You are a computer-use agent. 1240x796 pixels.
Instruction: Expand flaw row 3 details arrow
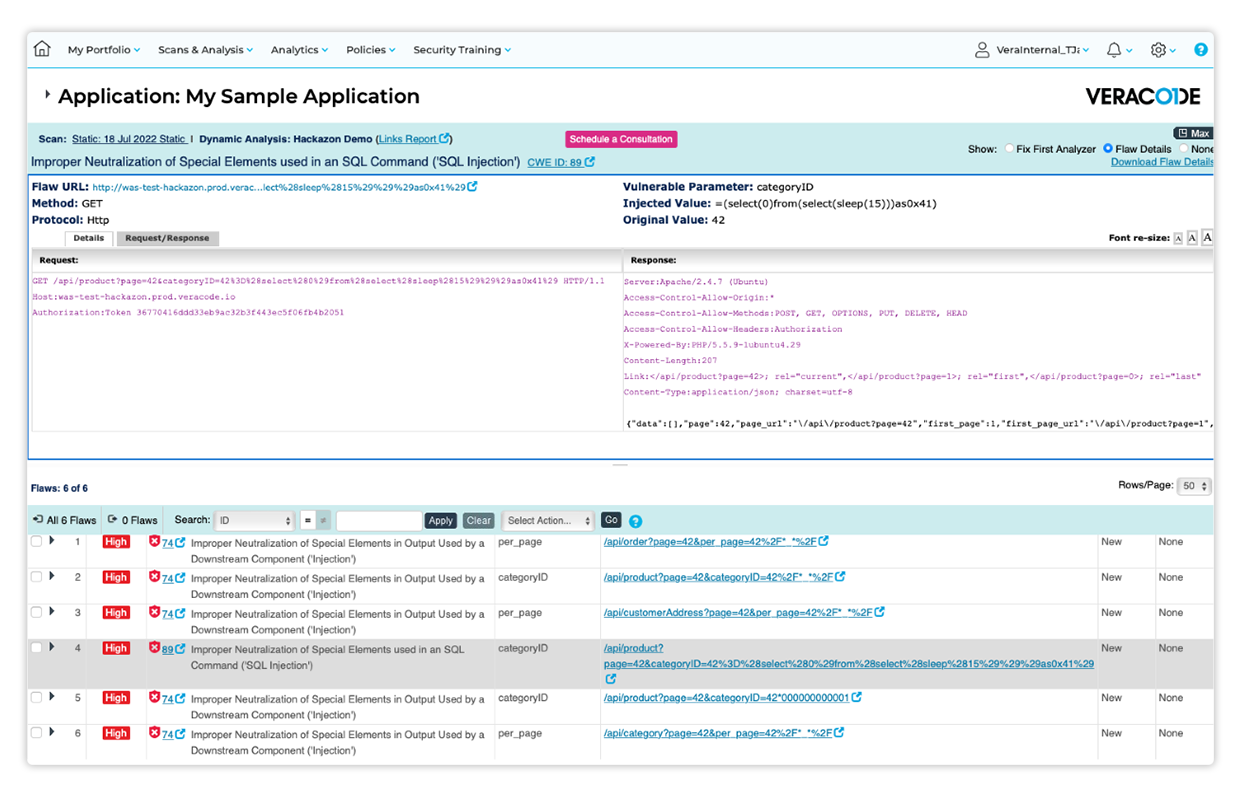[x=52, y=611]
